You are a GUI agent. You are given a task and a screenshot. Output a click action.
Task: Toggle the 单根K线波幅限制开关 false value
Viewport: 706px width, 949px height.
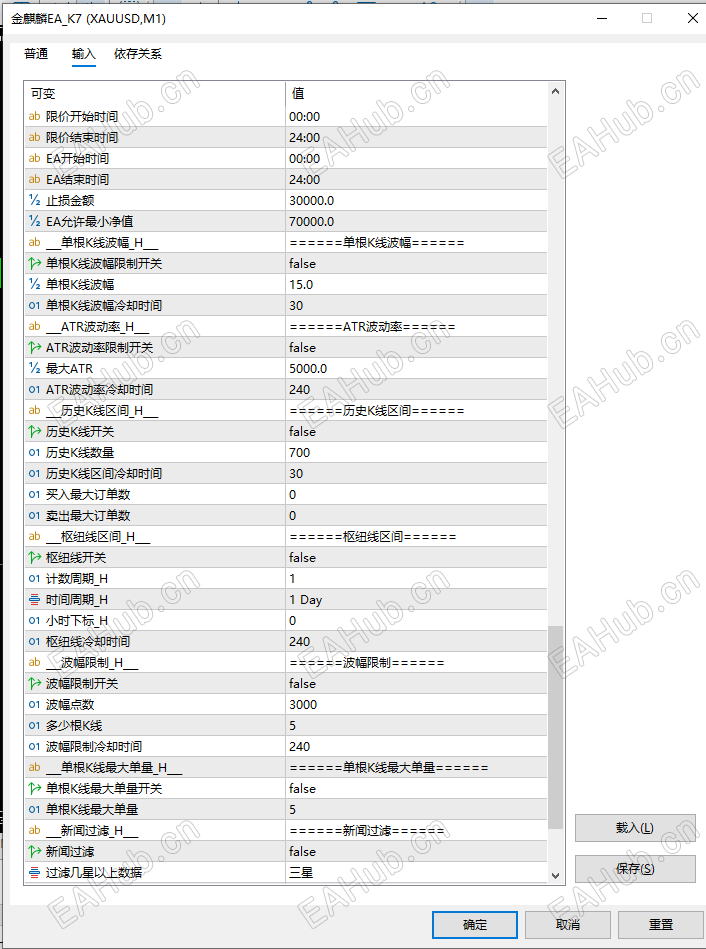[302, 264]
